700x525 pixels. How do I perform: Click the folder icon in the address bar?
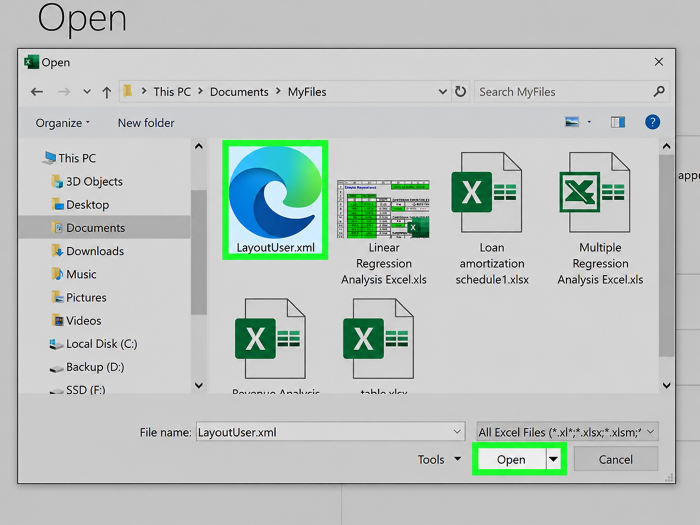pyautogui.click(x=128, y=91)
